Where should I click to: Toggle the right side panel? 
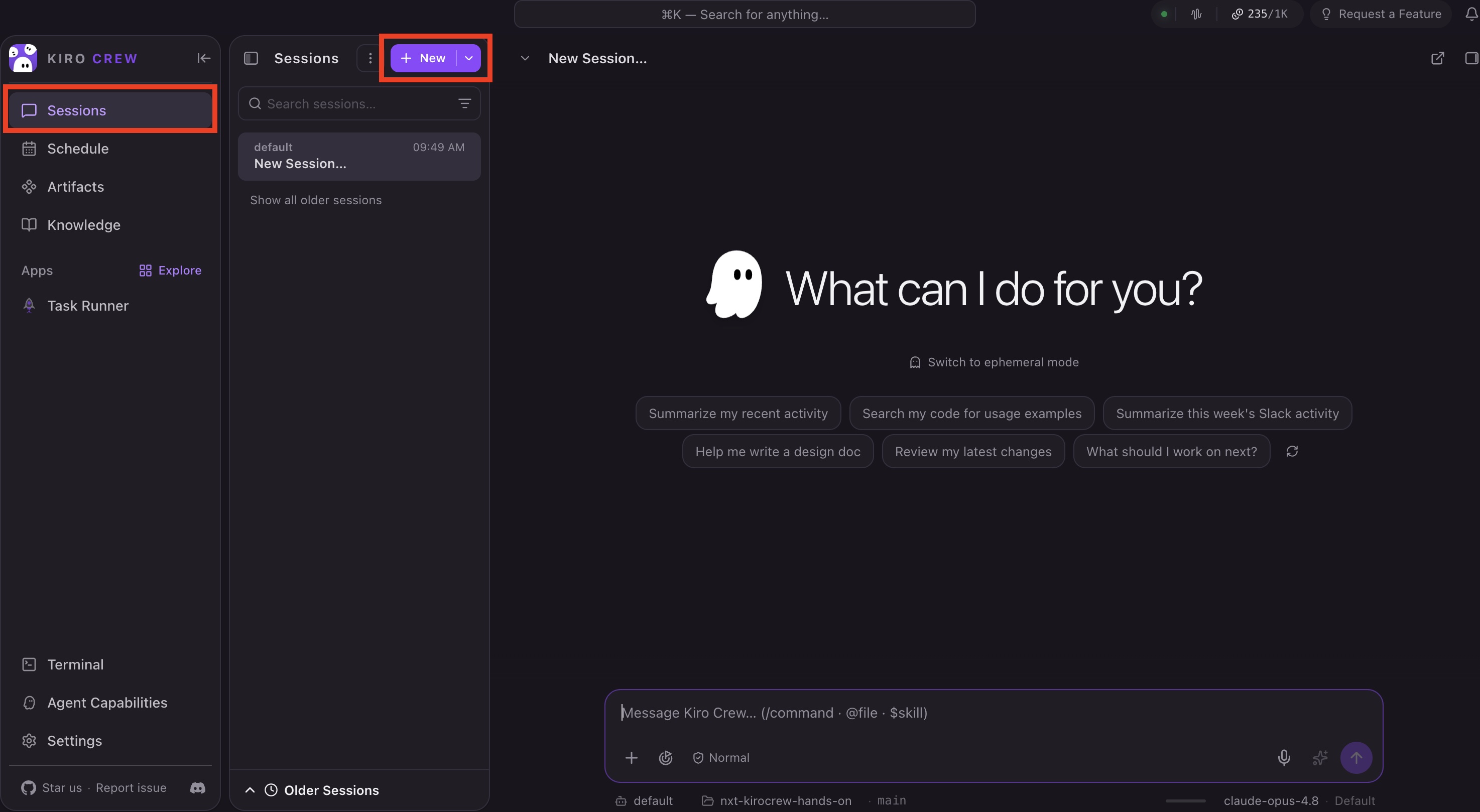point(1471,58)
